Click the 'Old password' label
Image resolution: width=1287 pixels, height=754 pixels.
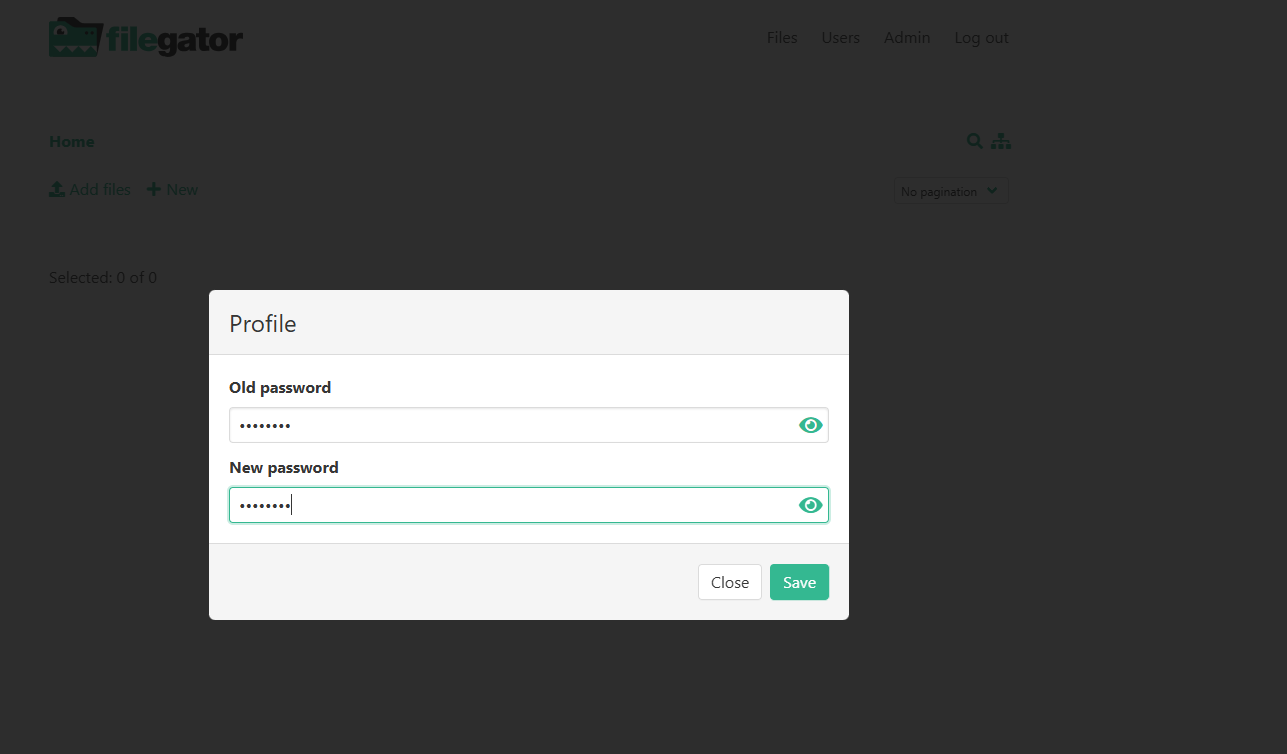[x=280, y=387]
